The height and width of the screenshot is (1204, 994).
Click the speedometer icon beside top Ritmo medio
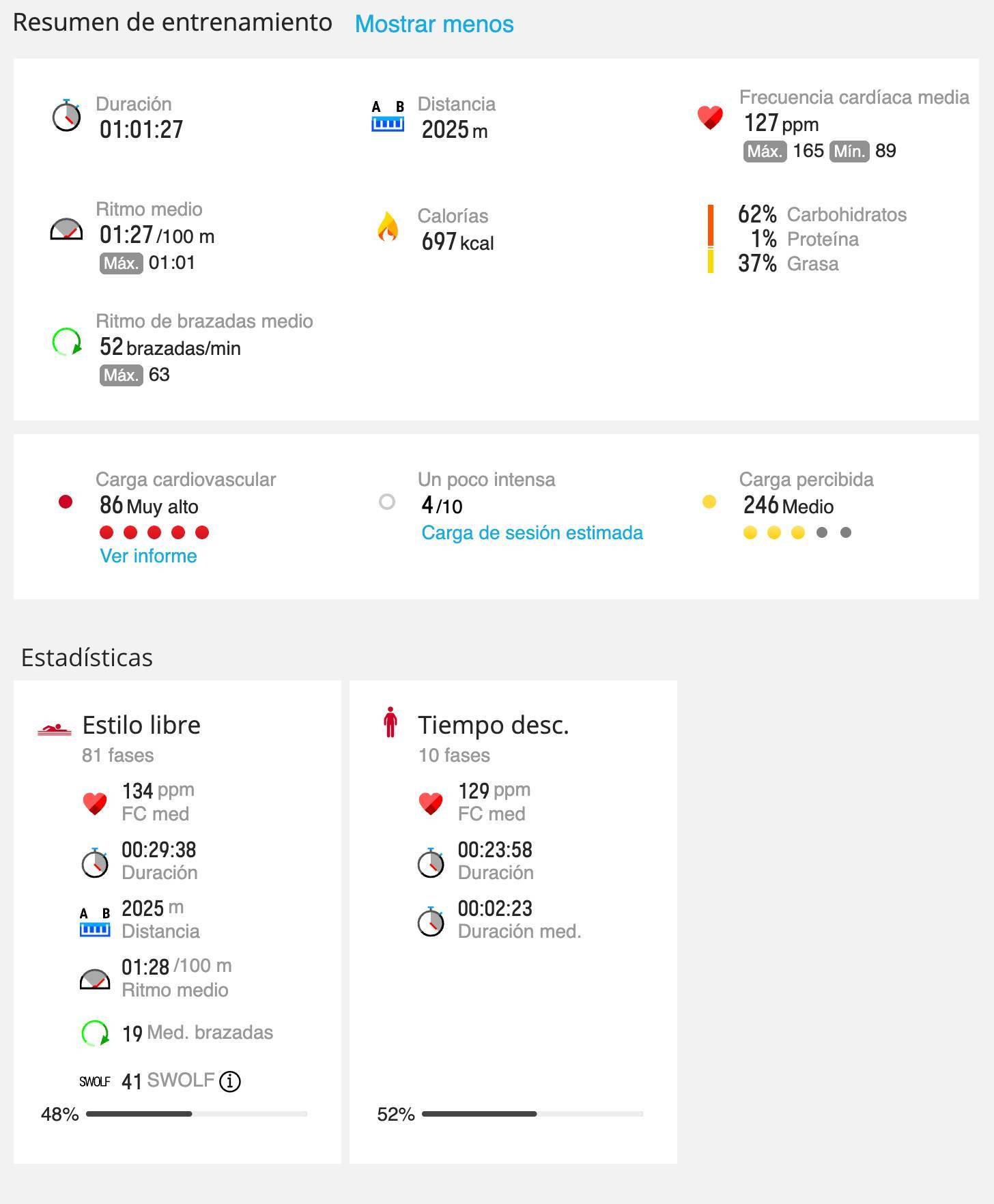[x=66, y=229]
